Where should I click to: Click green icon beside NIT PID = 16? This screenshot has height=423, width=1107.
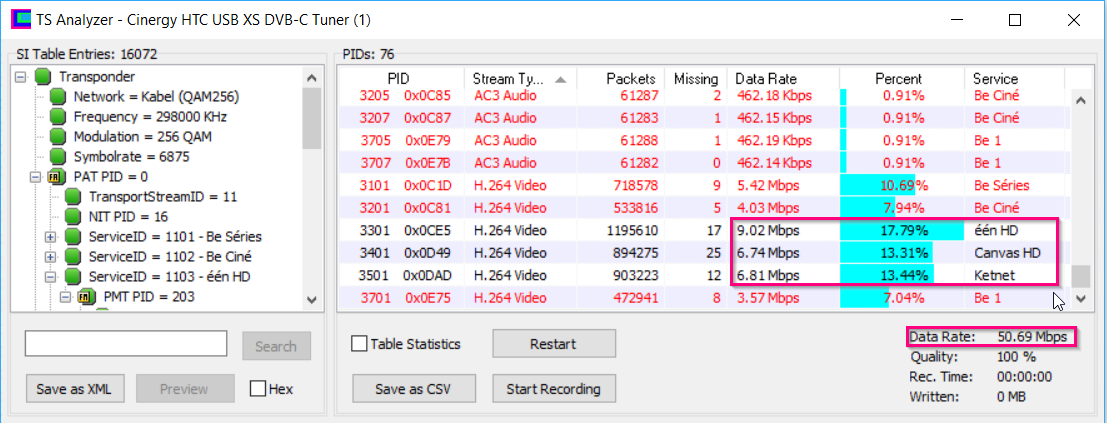[72, 217]
